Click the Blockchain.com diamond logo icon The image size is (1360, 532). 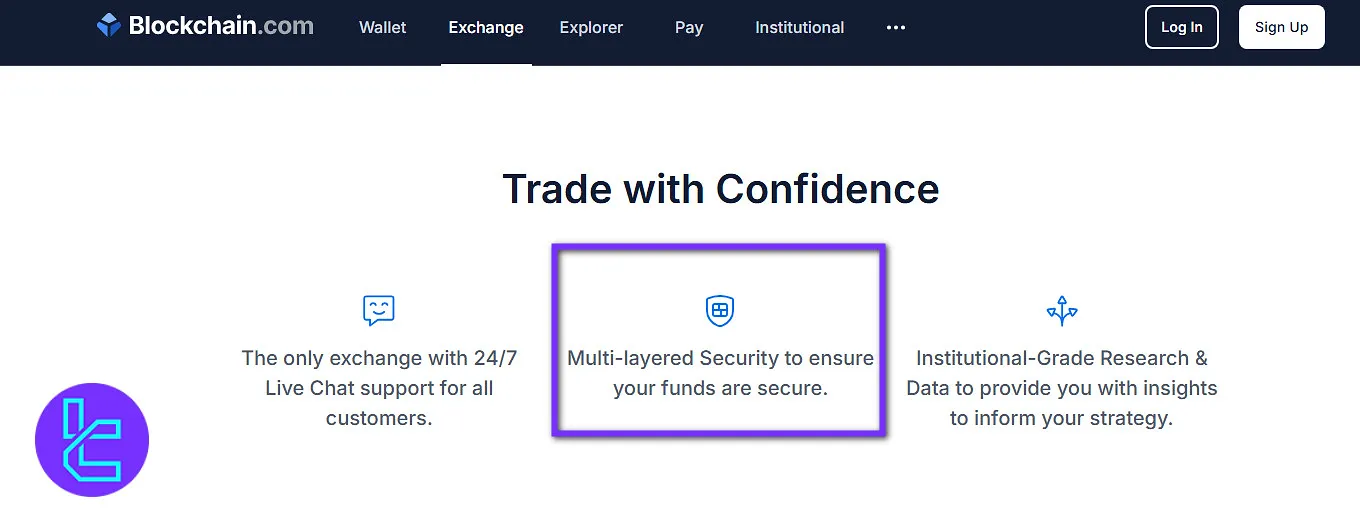[x=109, y=26]
